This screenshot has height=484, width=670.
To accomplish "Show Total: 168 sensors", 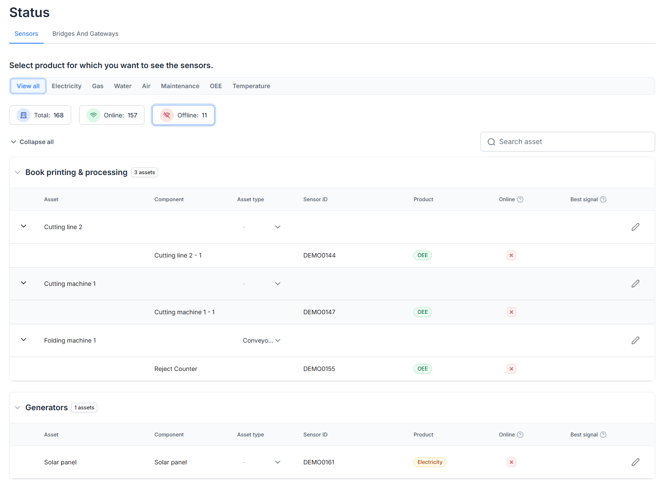I will click(40, 115).
